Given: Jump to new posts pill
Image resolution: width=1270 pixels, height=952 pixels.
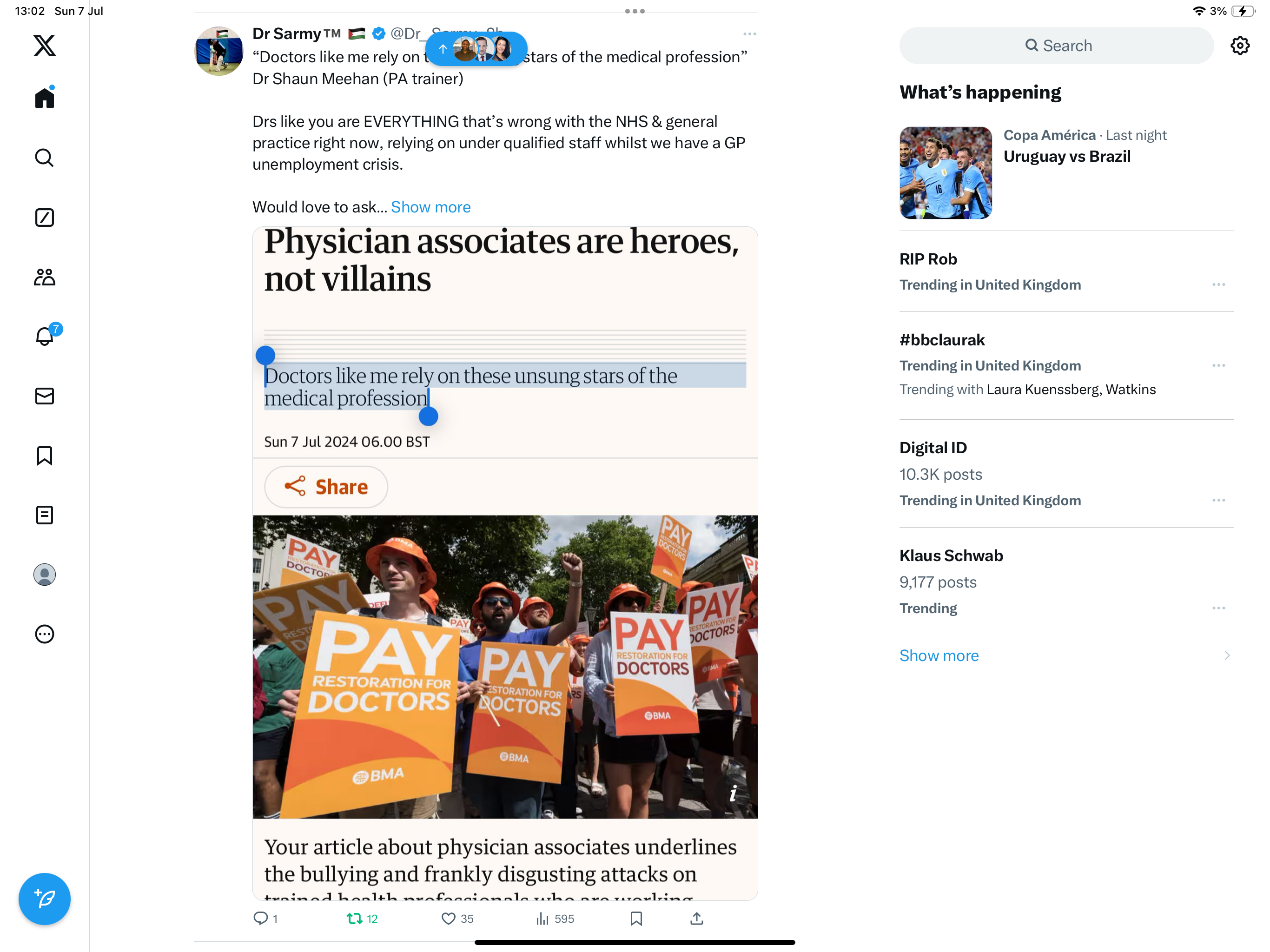Looking at the screenshot, I should (476, 49).
